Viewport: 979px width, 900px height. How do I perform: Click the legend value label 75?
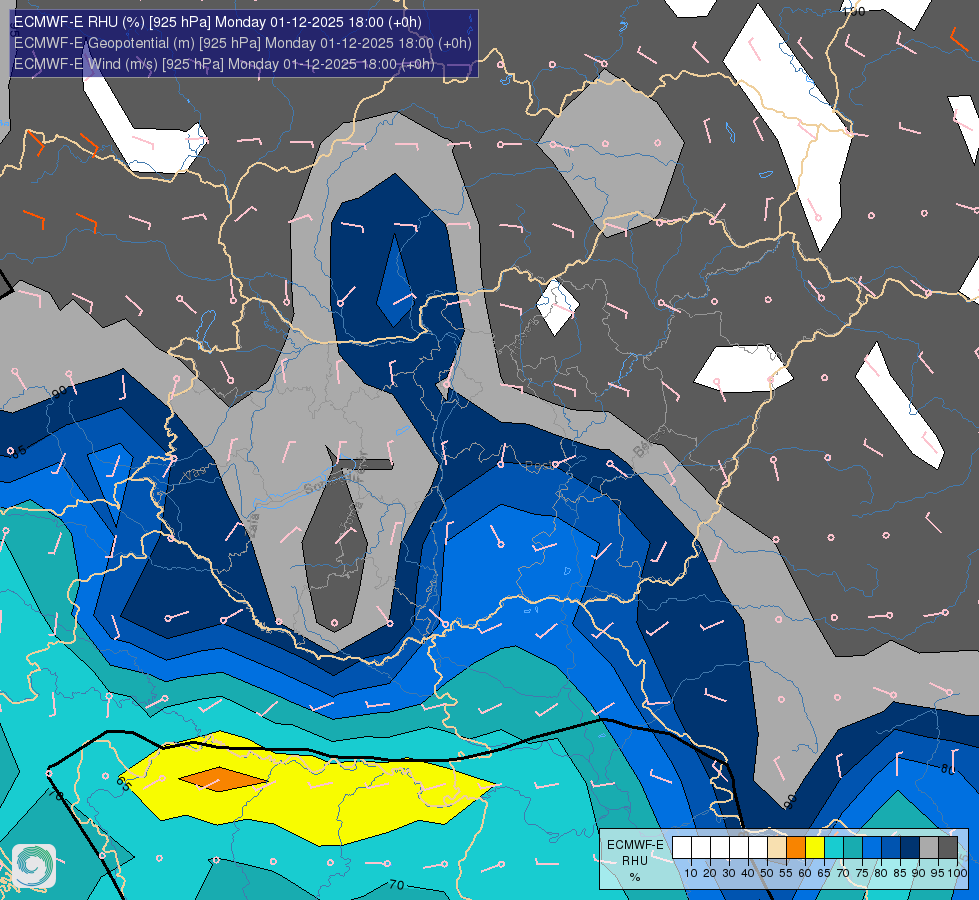(862, 873)
